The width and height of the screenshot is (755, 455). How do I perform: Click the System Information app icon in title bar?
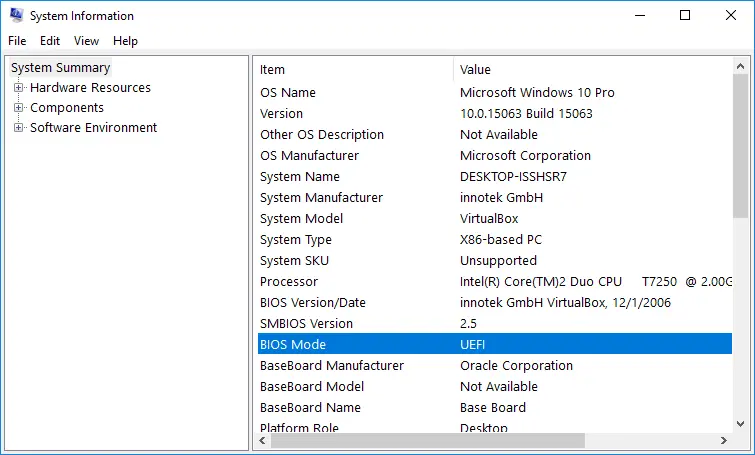16,16
